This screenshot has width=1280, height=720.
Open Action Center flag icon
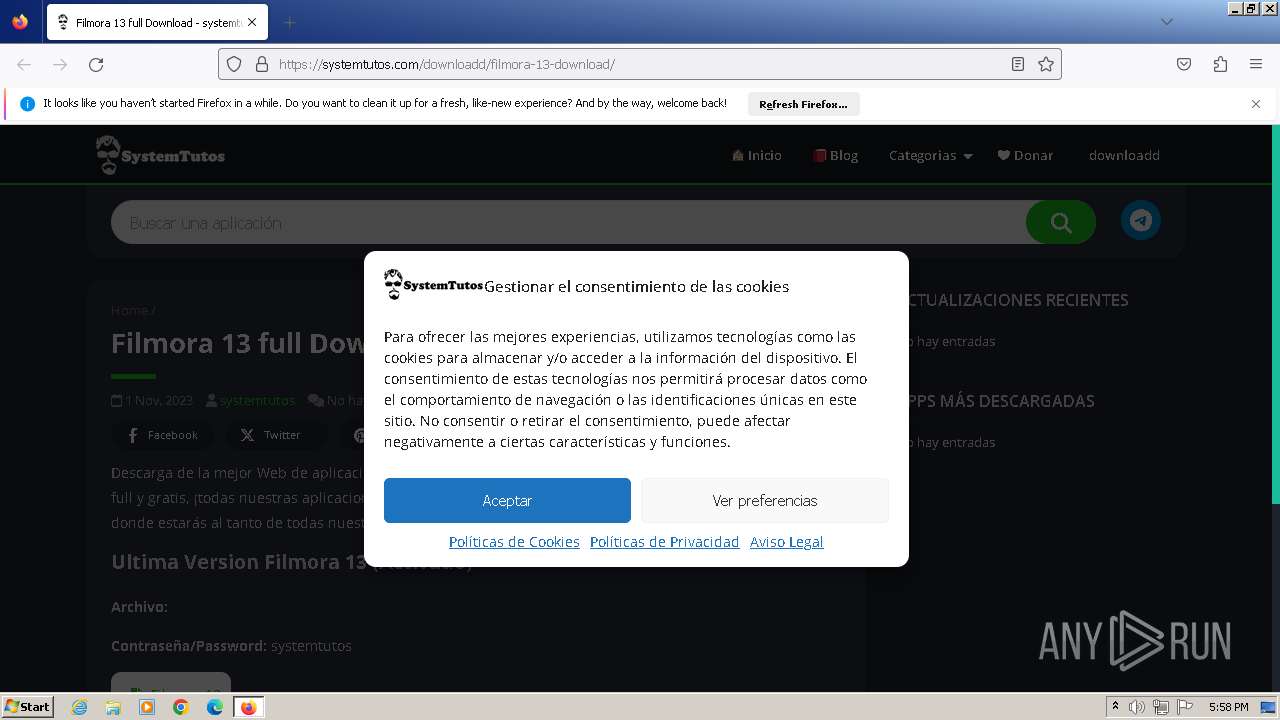(1185, 707)
